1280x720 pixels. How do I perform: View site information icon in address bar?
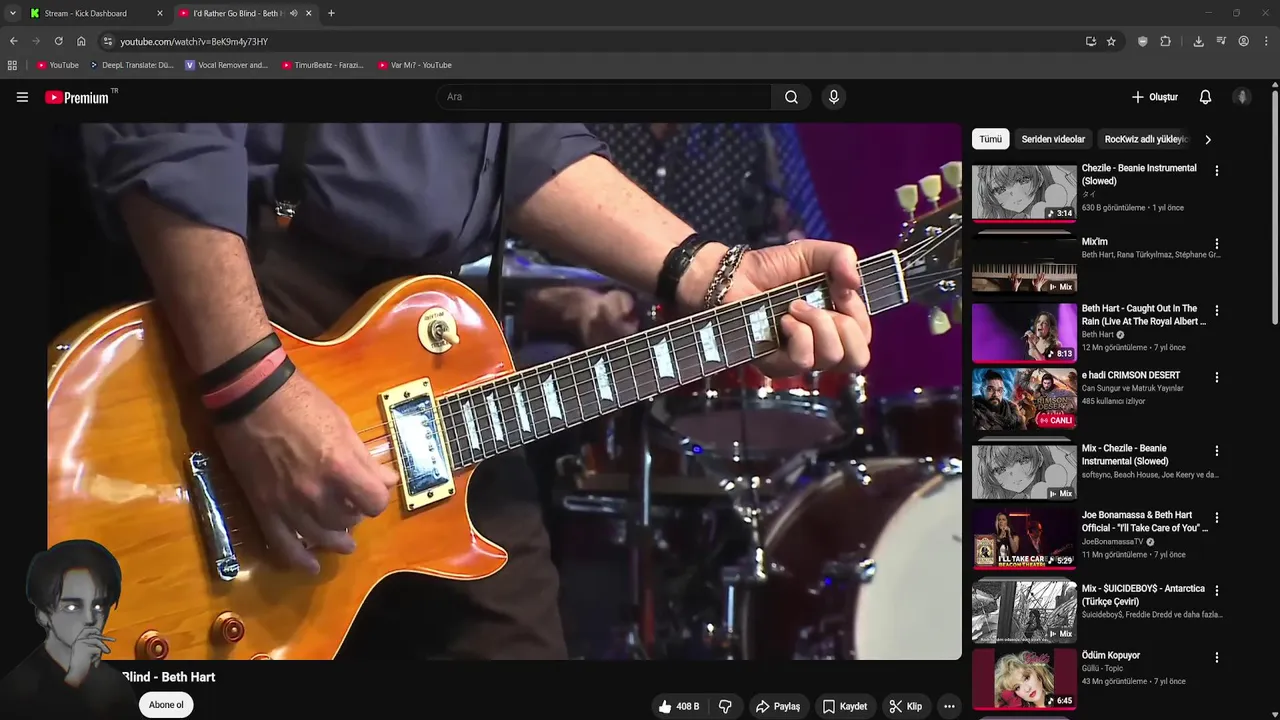click(108, 41)
